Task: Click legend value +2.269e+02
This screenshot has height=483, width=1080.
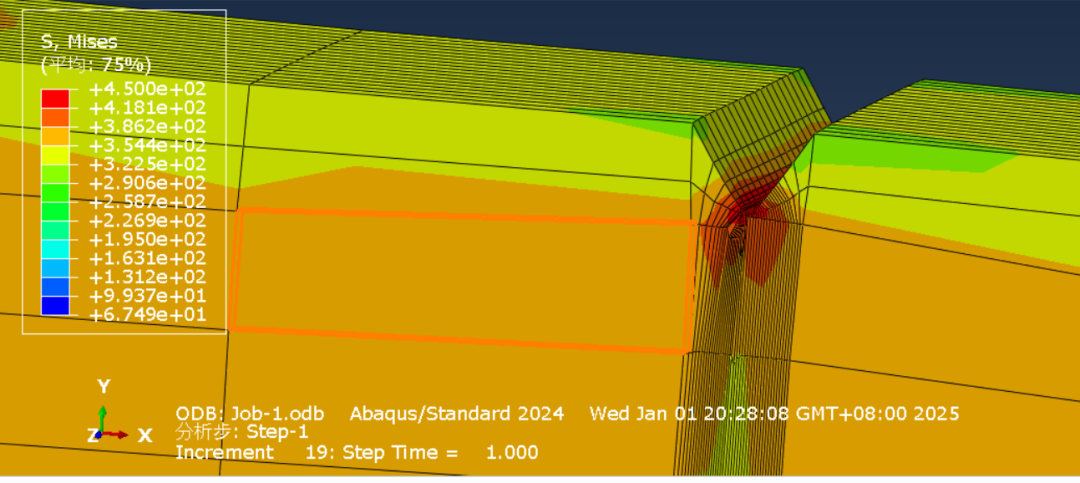Action: point(147,221)
